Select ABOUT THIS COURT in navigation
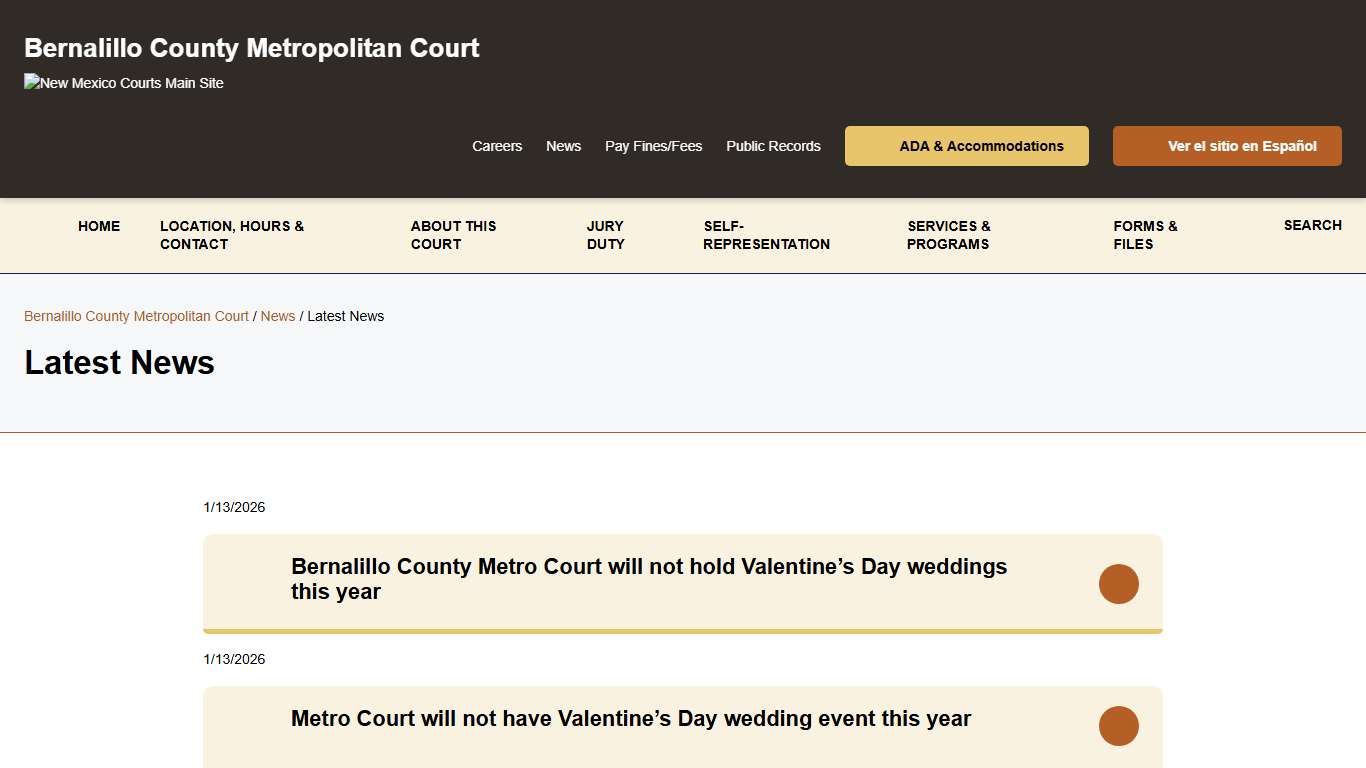The image size is (1366, 768). click(453, 235)
